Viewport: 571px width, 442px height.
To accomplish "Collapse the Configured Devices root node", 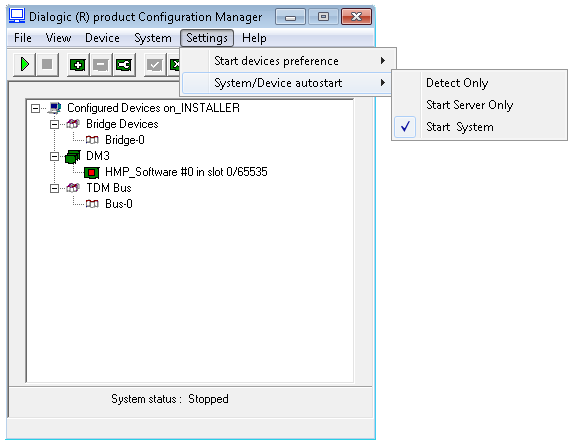I will pyautogui.click(x=35, y=108).
